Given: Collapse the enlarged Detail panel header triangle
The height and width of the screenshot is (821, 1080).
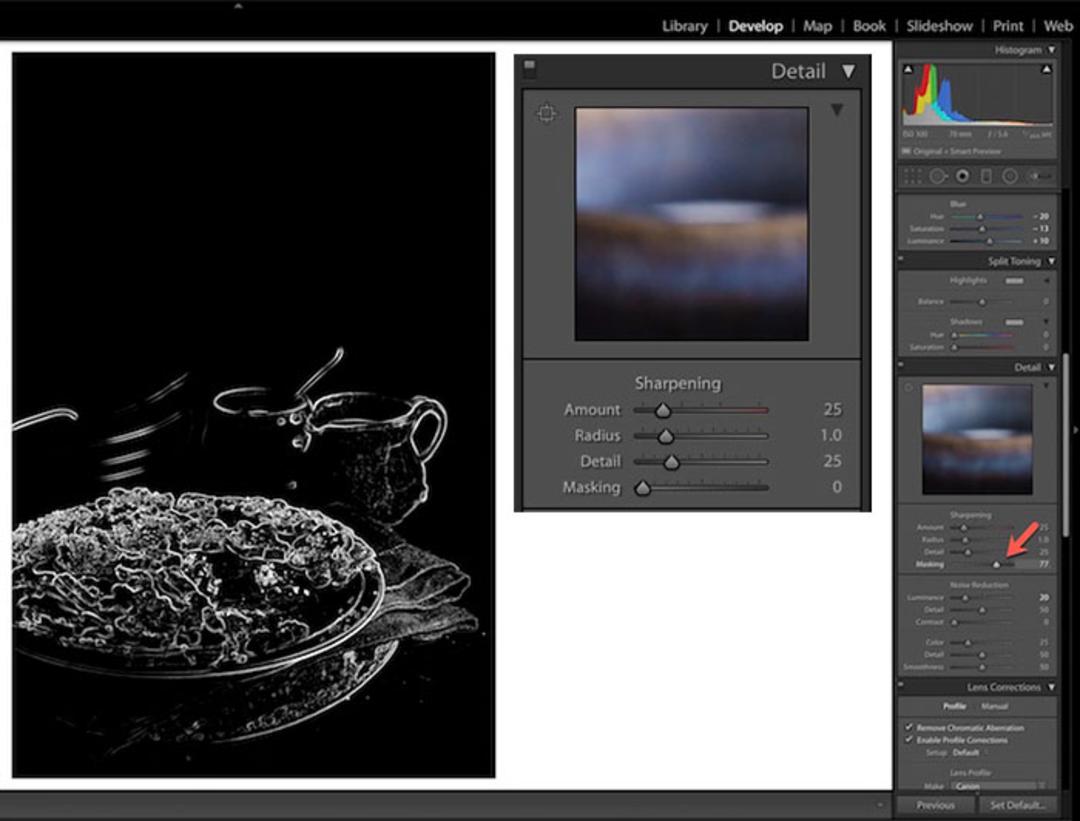Looking at the screenshot, I should (849, 72).
